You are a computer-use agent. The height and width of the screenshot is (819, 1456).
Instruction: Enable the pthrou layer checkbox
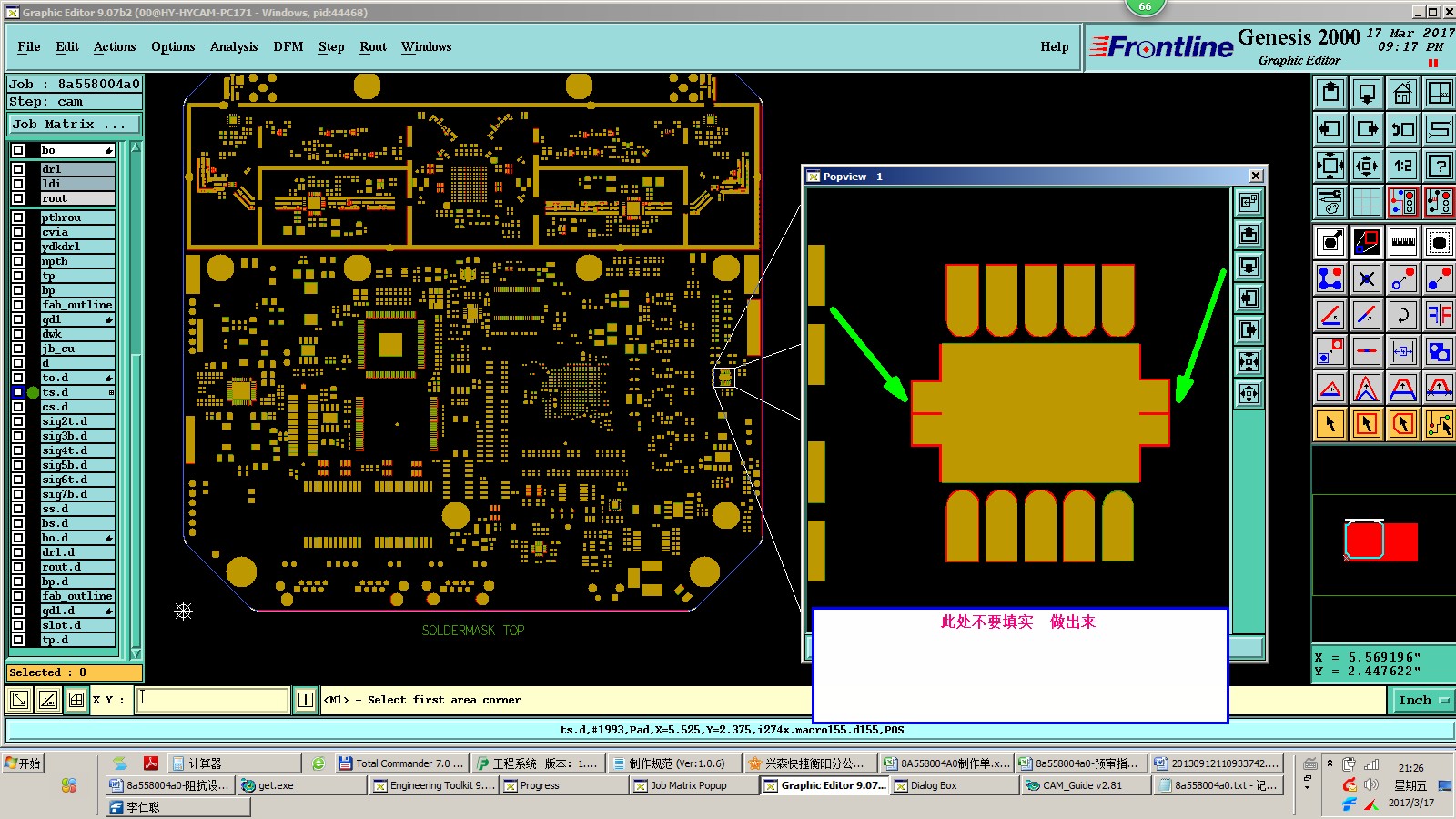18,217
